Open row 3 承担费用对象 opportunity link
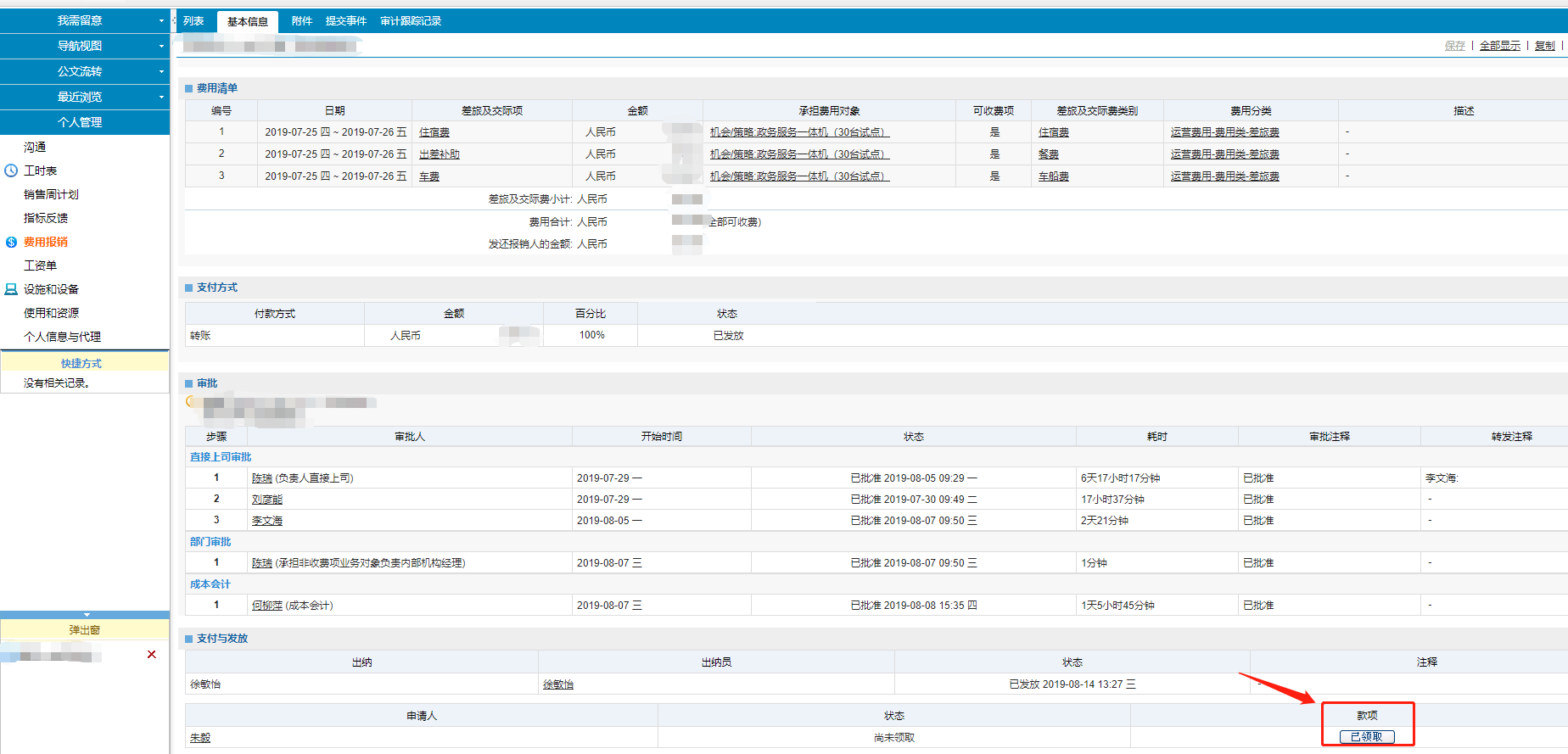The width and height of the screenshot is (1568, 754). [799, 176]
